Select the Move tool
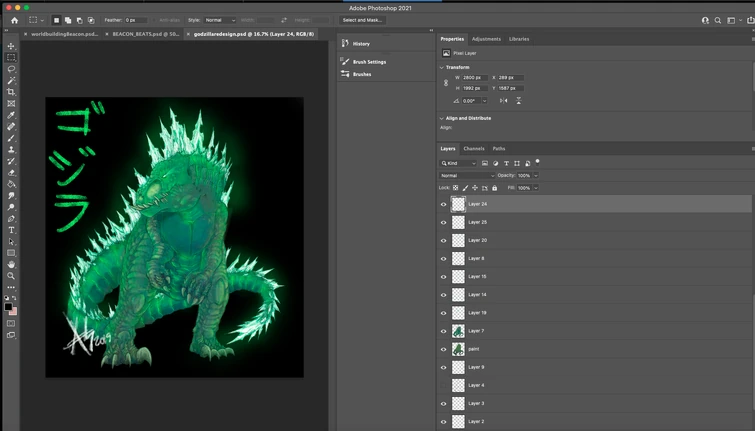Screen dimensions: 755x431 point(12,46)
